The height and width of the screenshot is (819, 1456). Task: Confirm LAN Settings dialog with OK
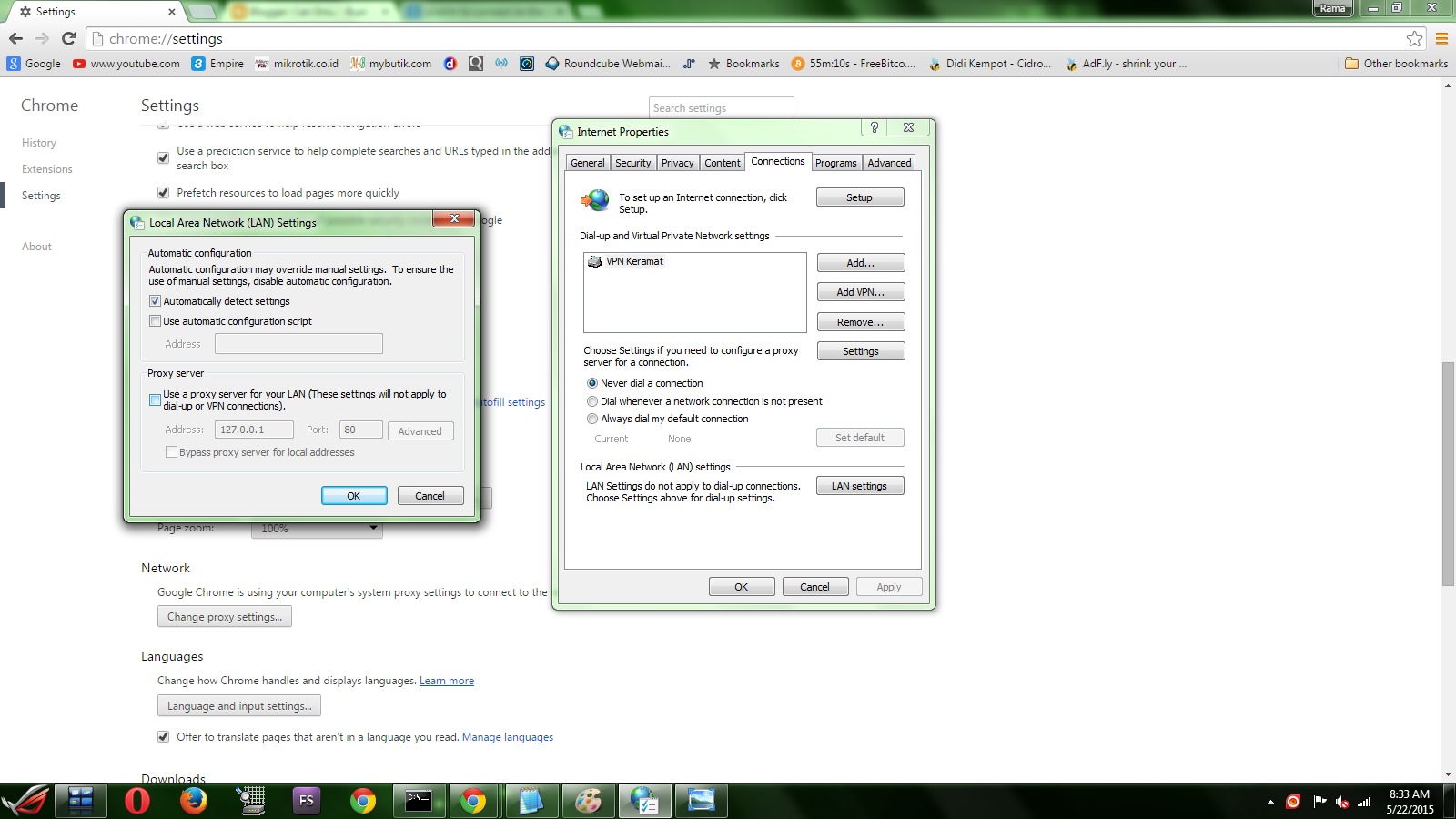click(x=354, y=496)
